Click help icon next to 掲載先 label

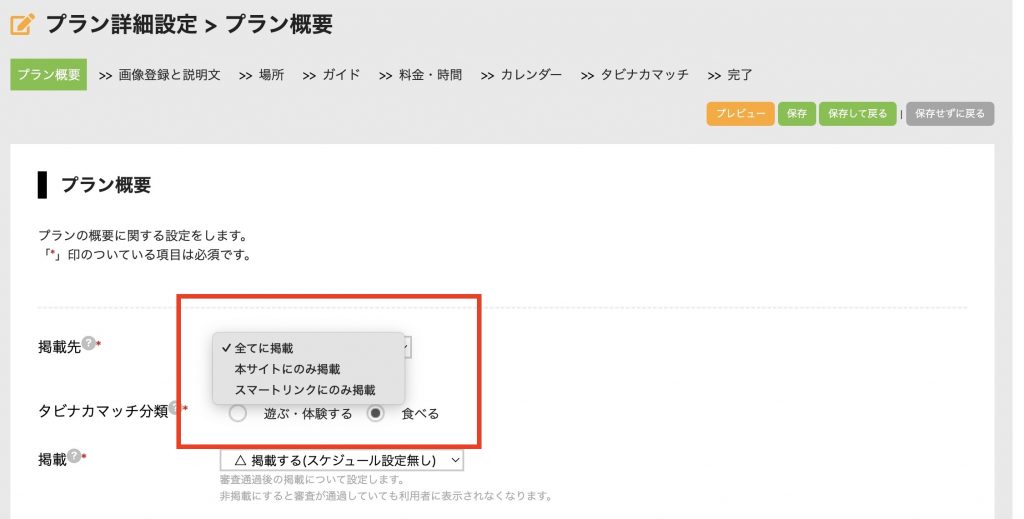point(88,343)
